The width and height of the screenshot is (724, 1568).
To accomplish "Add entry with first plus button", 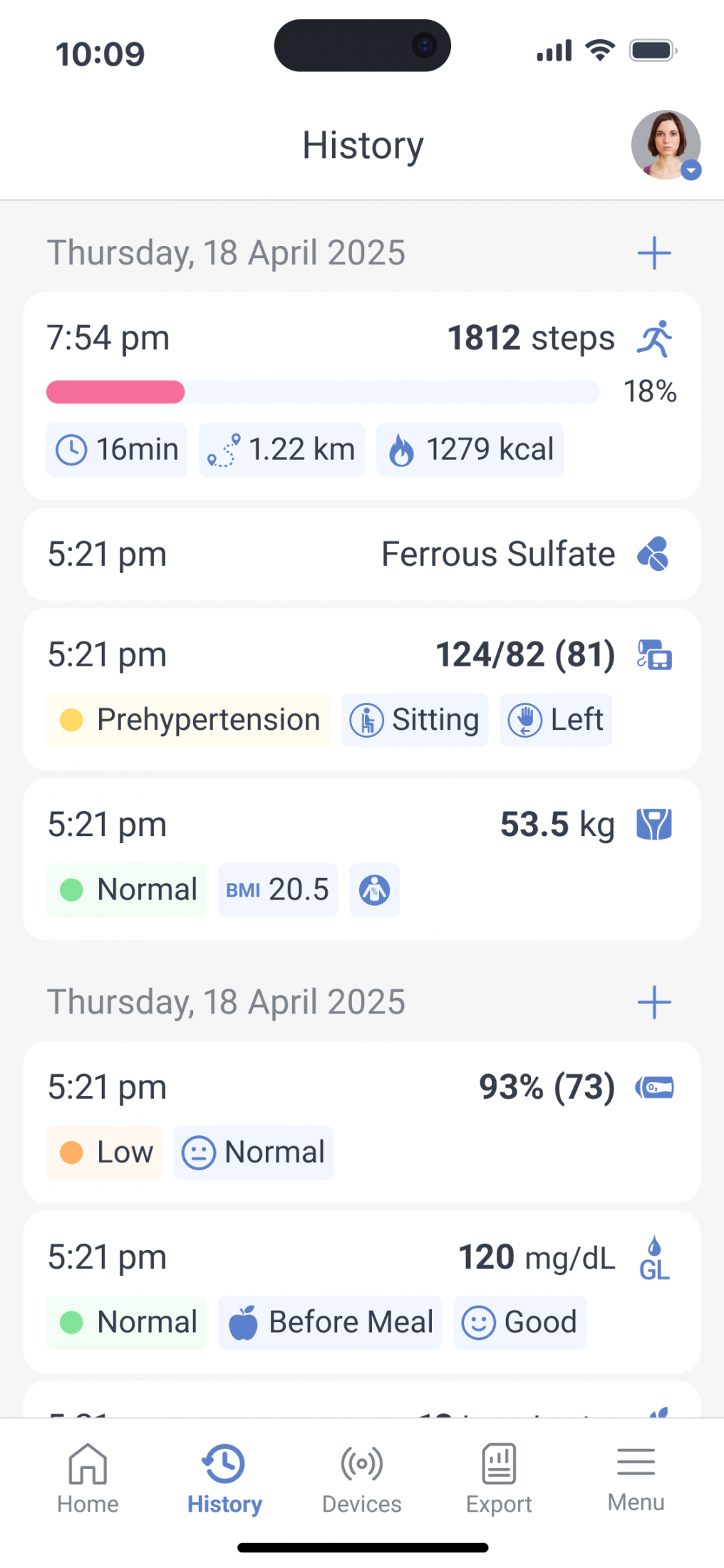I will (x=654, y=253).
